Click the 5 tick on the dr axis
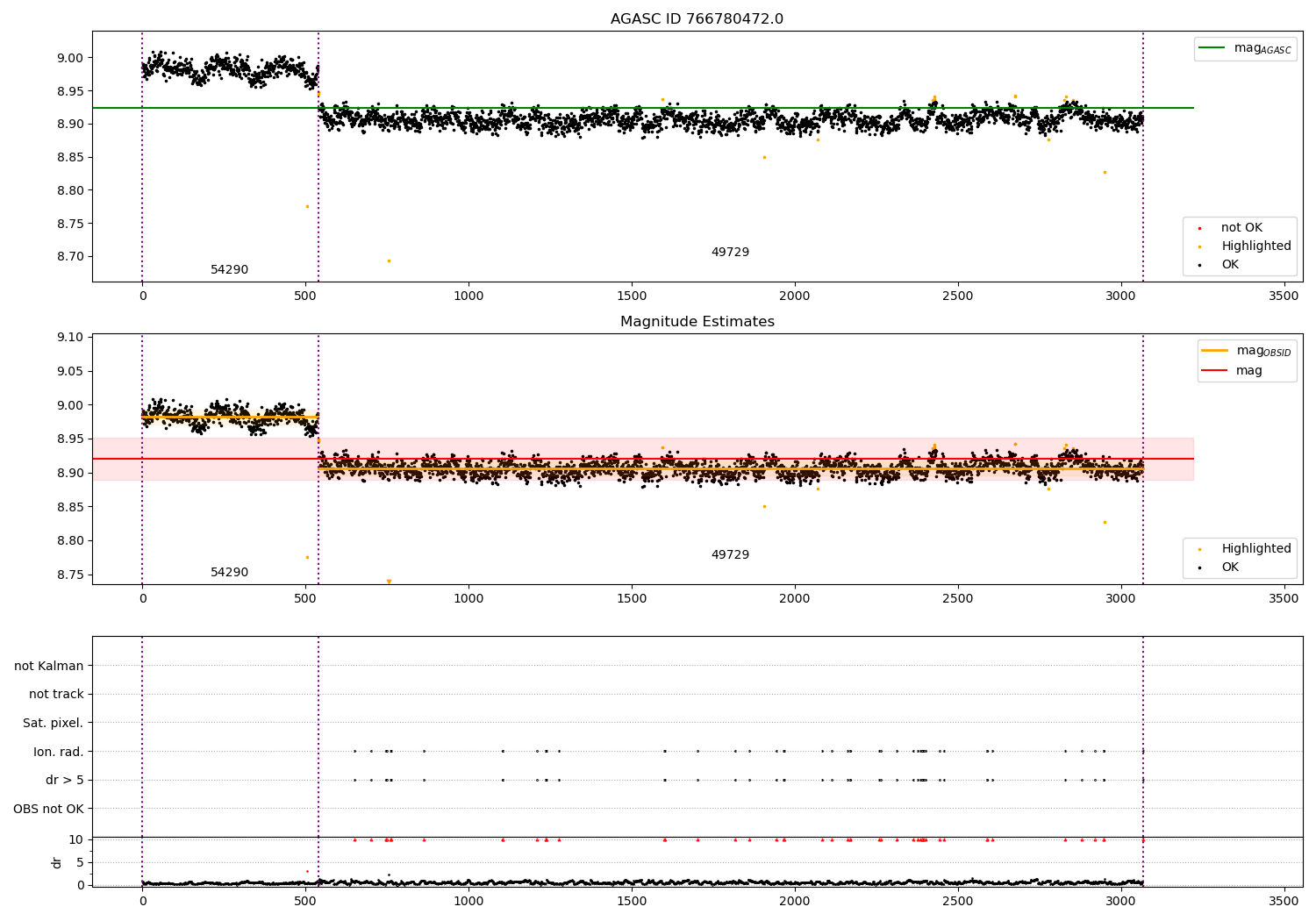 (x=80, y=862)
